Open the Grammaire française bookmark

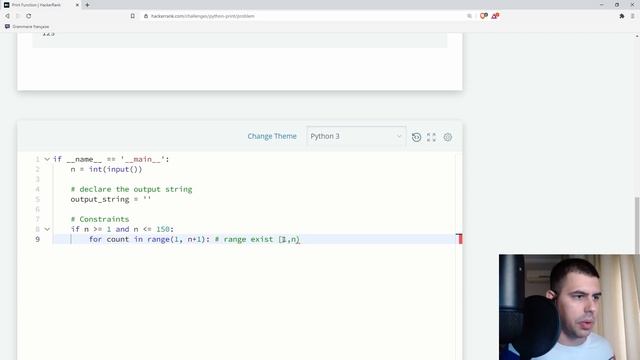[x=27, y=27]
